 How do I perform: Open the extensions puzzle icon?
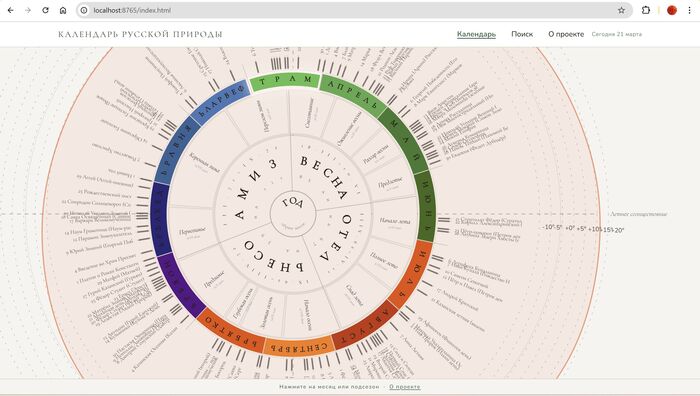pyautogui.click(x=646, y=10)
